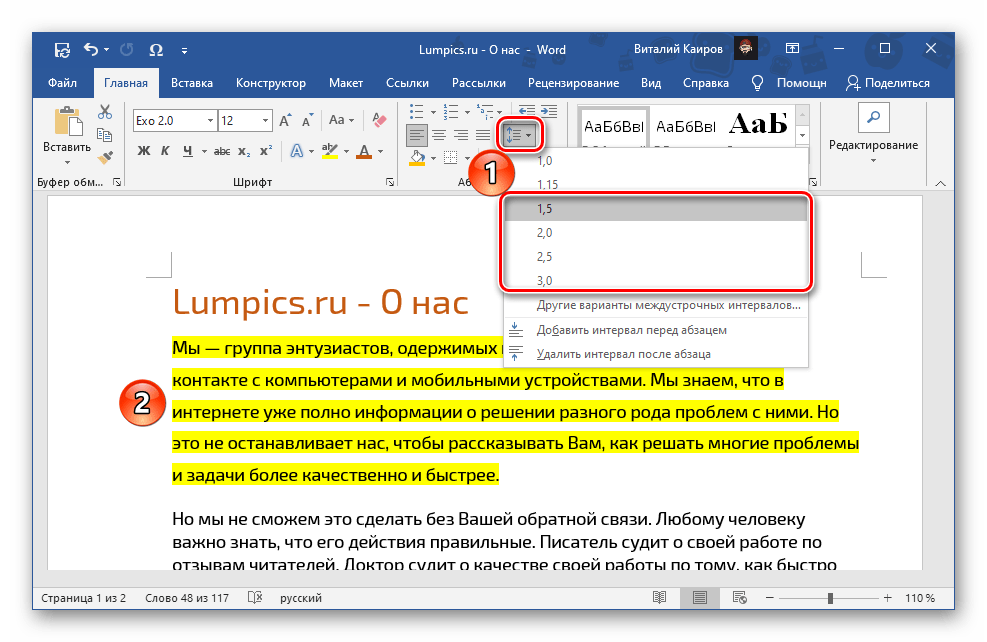
Task: Expand the font size dropdown
Action: 264,121
